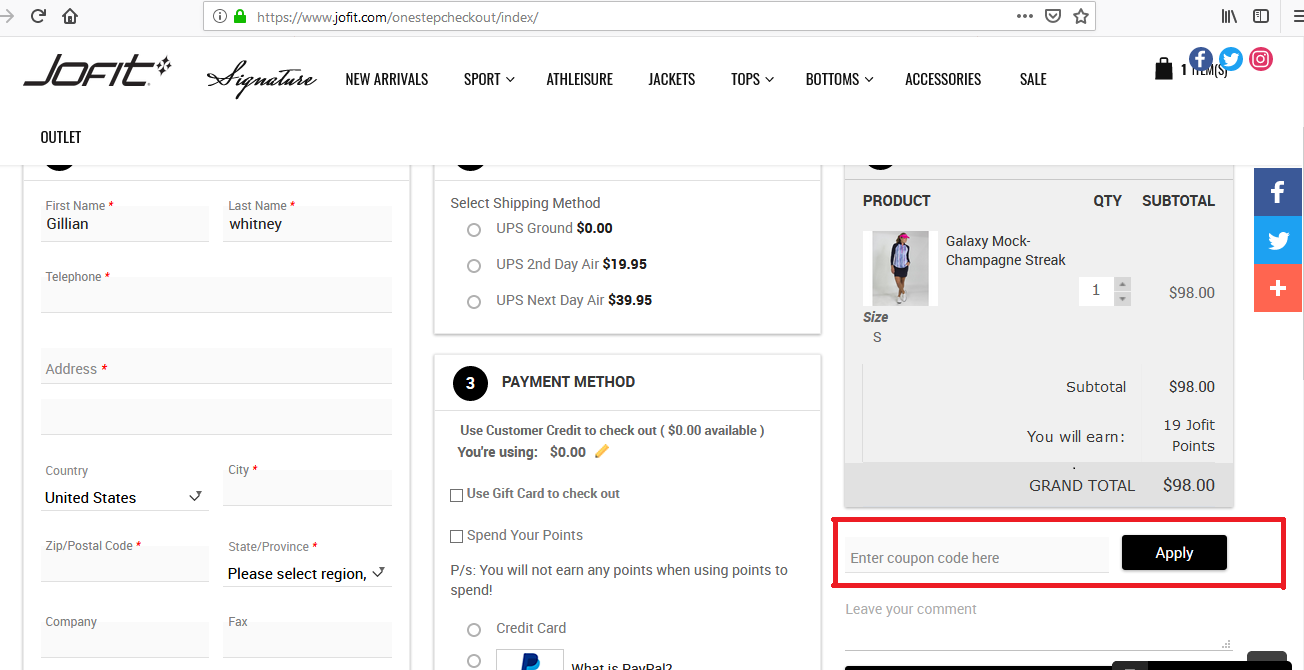
Task: Save page to Pocket icon
Action: click(x=1053, y=16)
